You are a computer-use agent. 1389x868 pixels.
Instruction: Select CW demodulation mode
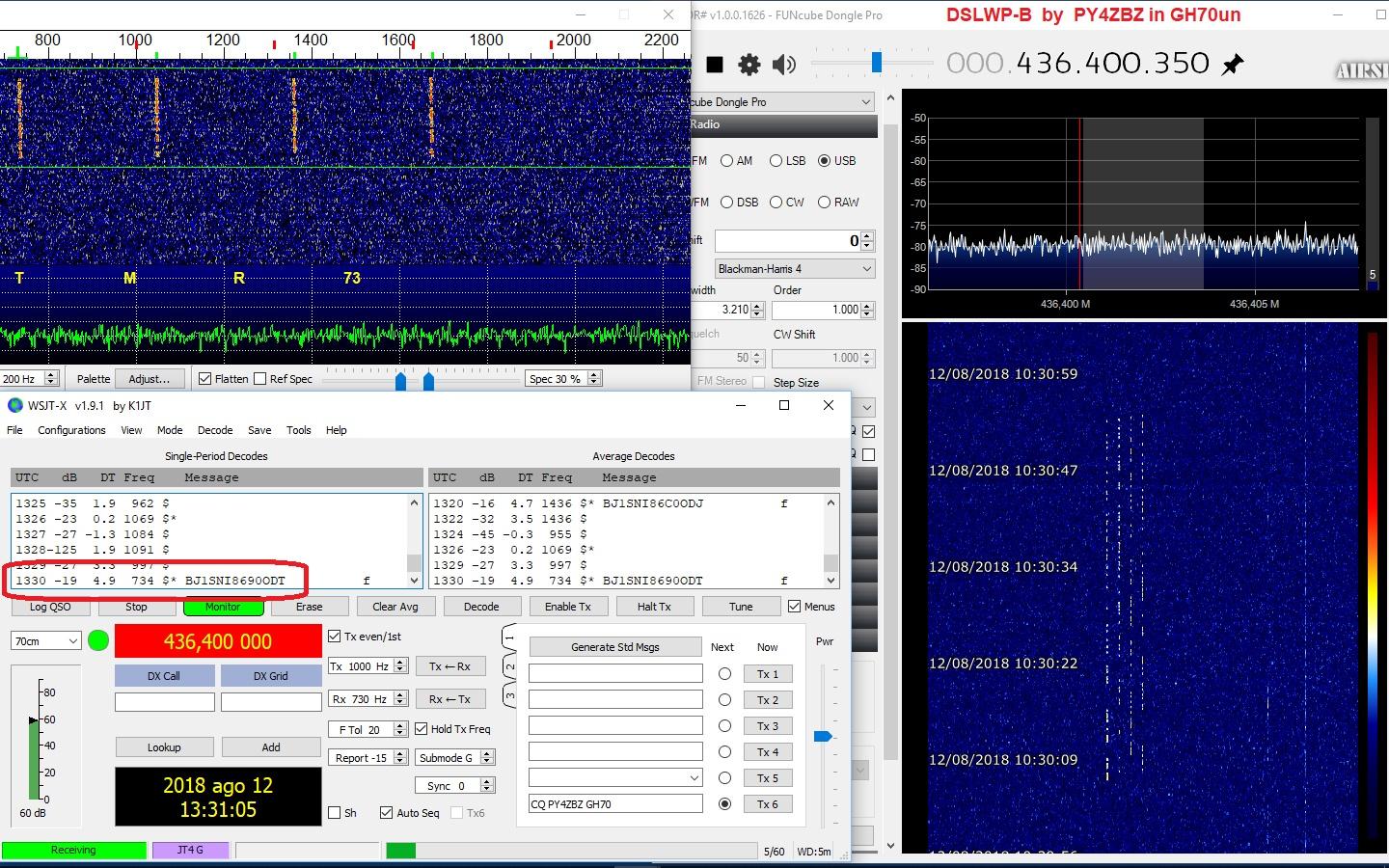pos(776,203)
